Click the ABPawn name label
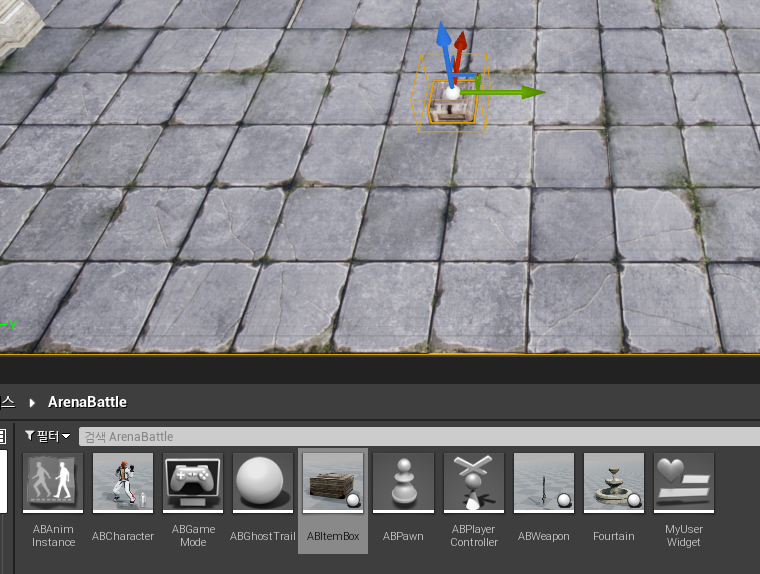 [403, 536]
